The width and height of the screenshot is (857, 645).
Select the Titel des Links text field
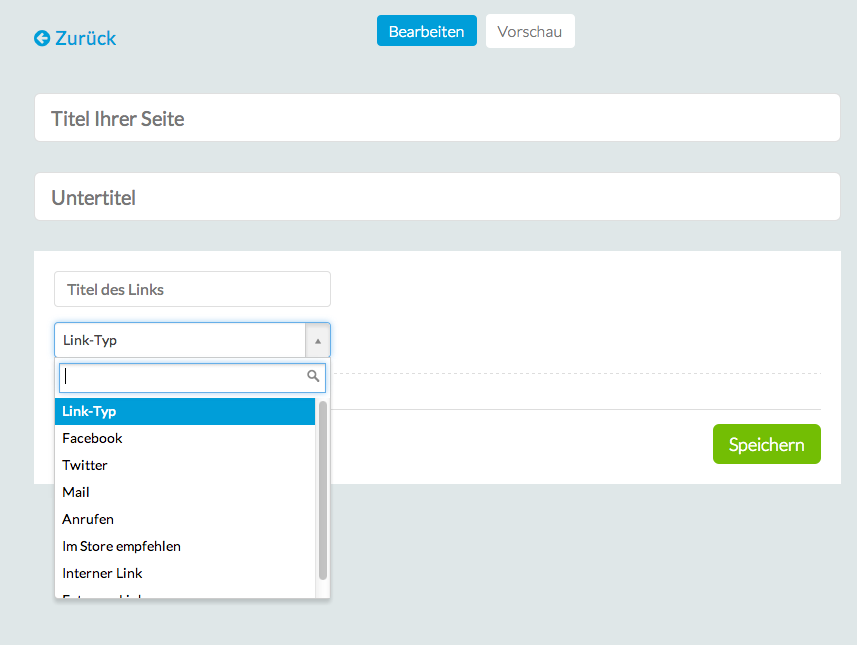192,289
